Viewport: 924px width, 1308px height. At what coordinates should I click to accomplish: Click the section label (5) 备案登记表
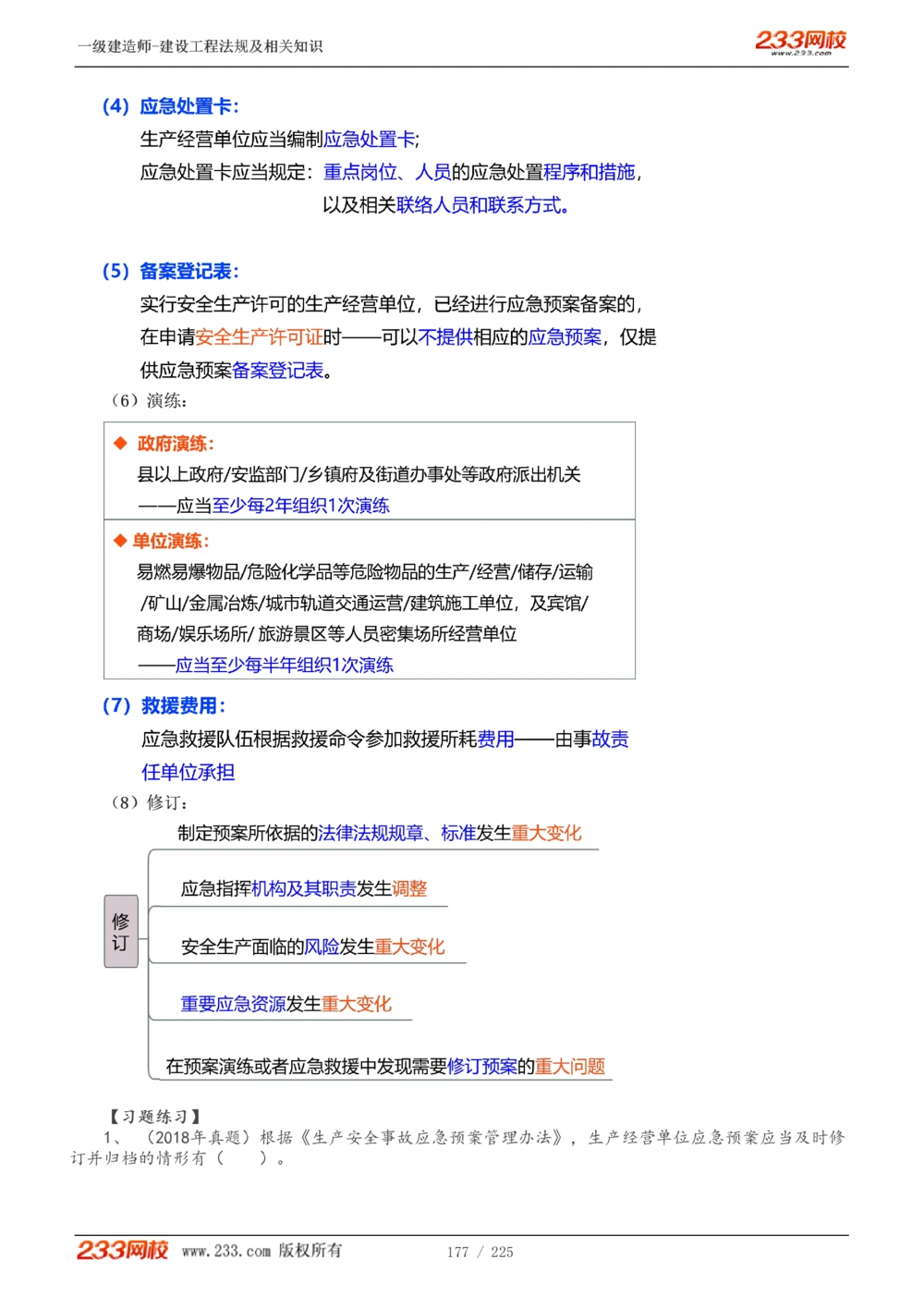[x=171, y=272]
